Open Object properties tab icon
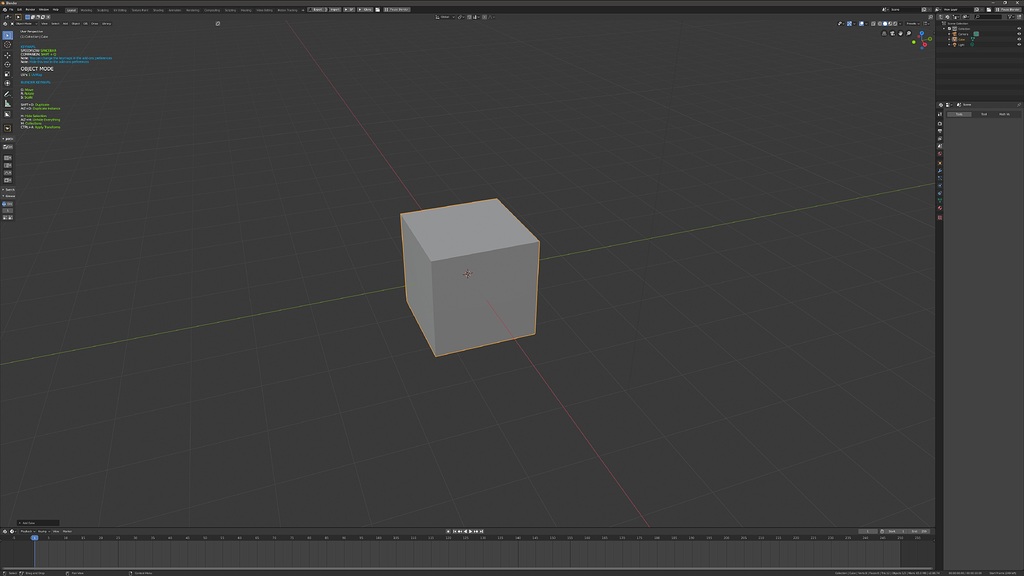 click(x=940, y=163)
